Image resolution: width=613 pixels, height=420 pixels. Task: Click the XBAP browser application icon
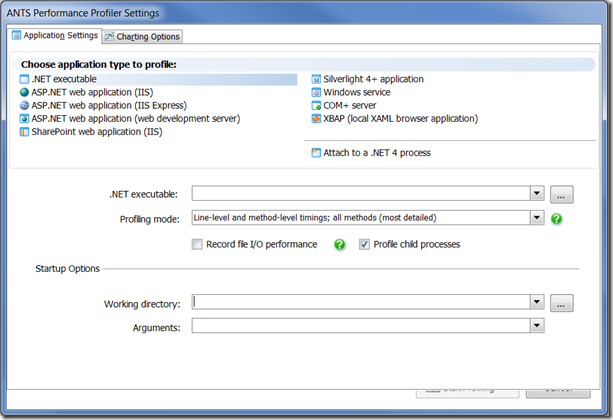pos(316,118)
